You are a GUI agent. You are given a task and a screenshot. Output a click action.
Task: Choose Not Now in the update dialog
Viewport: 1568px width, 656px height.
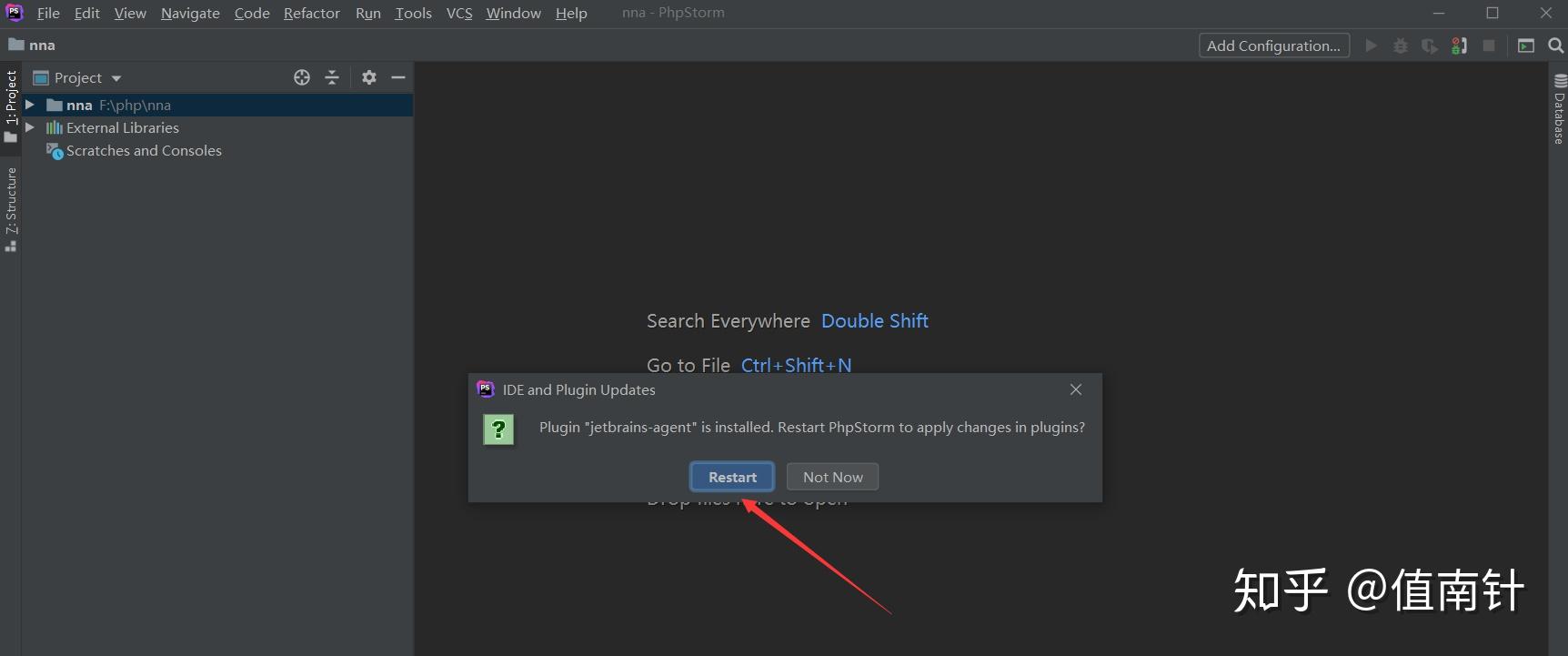tap(832, 477)
